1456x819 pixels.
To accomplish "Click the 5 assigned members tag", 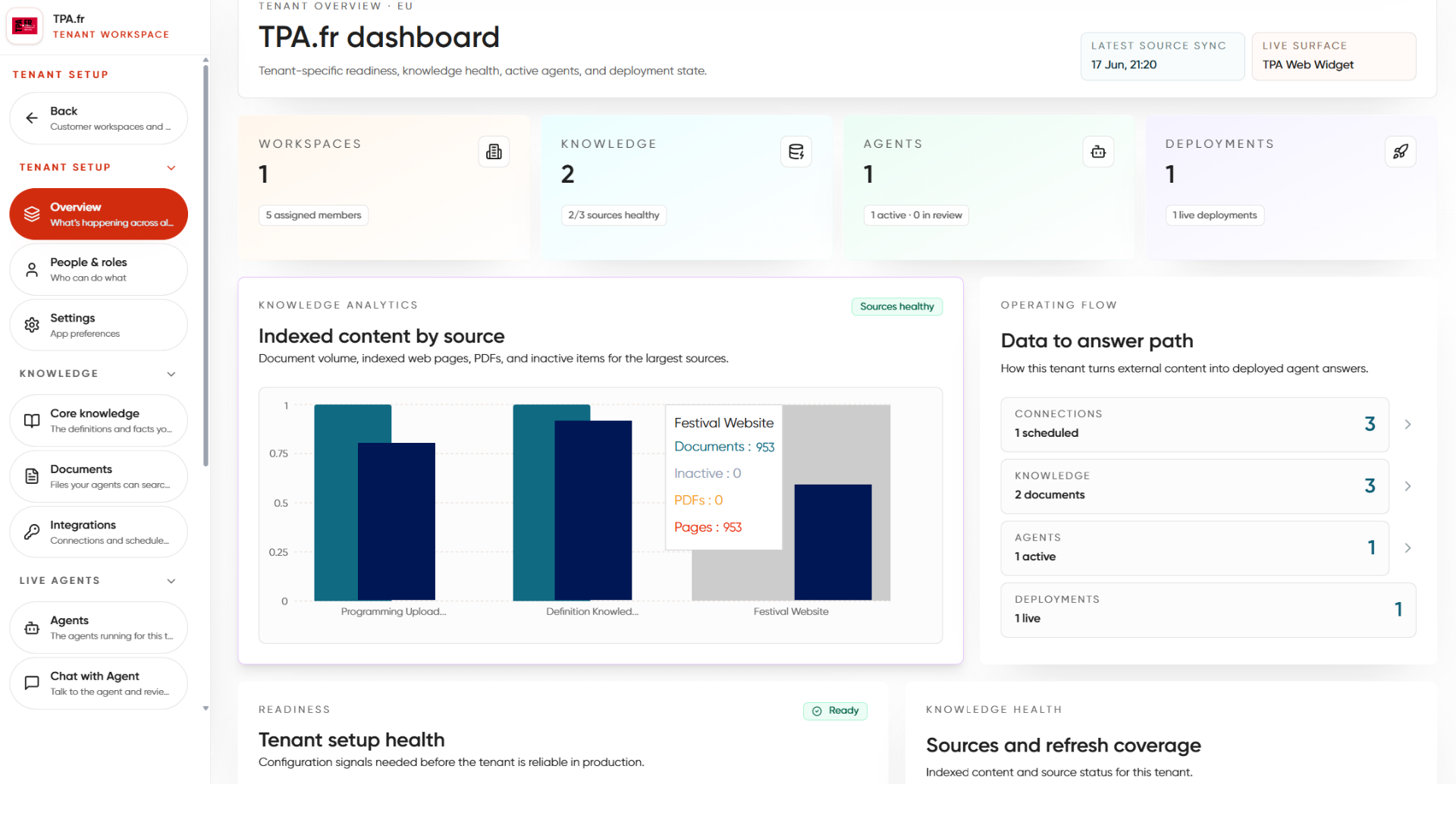I will (313, 215).
